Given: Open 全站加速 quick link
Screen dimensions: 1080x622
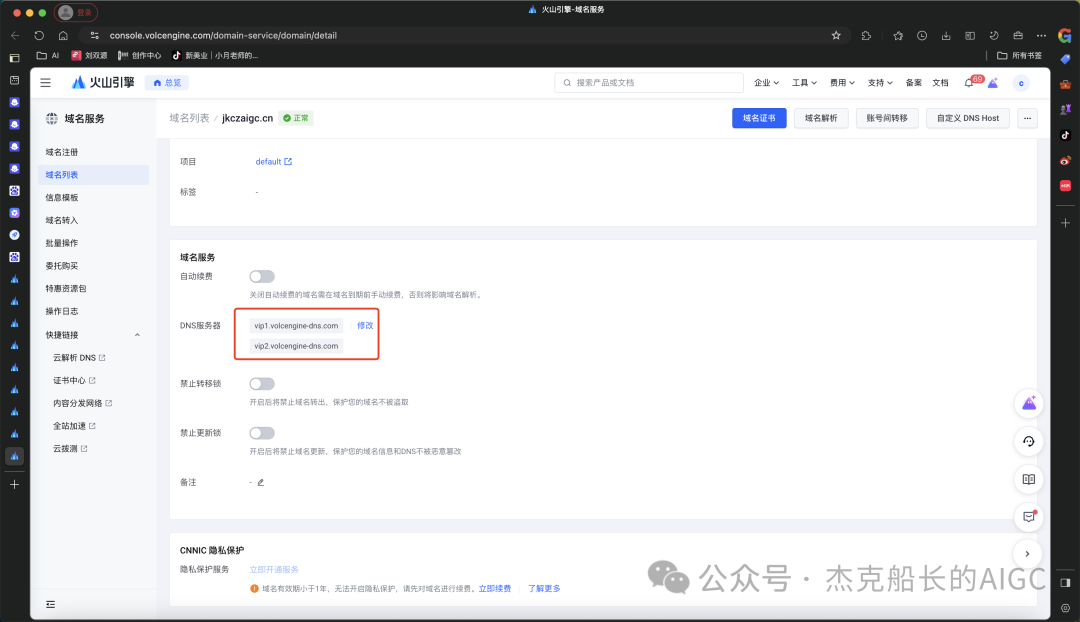Looking at the screenshot, I should 74,426.
